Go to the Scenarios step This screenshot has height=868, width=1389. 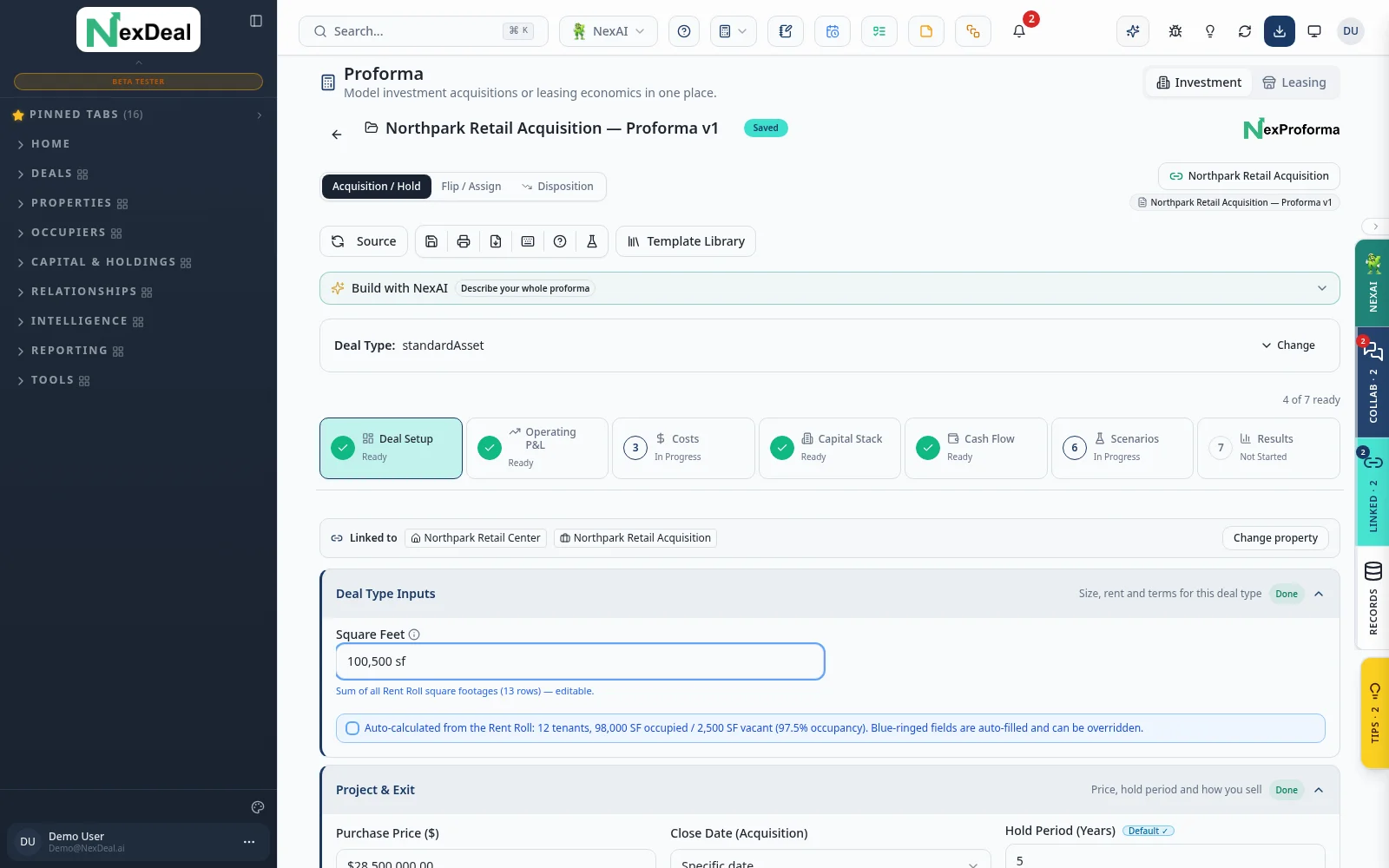tap(1122, 448)
